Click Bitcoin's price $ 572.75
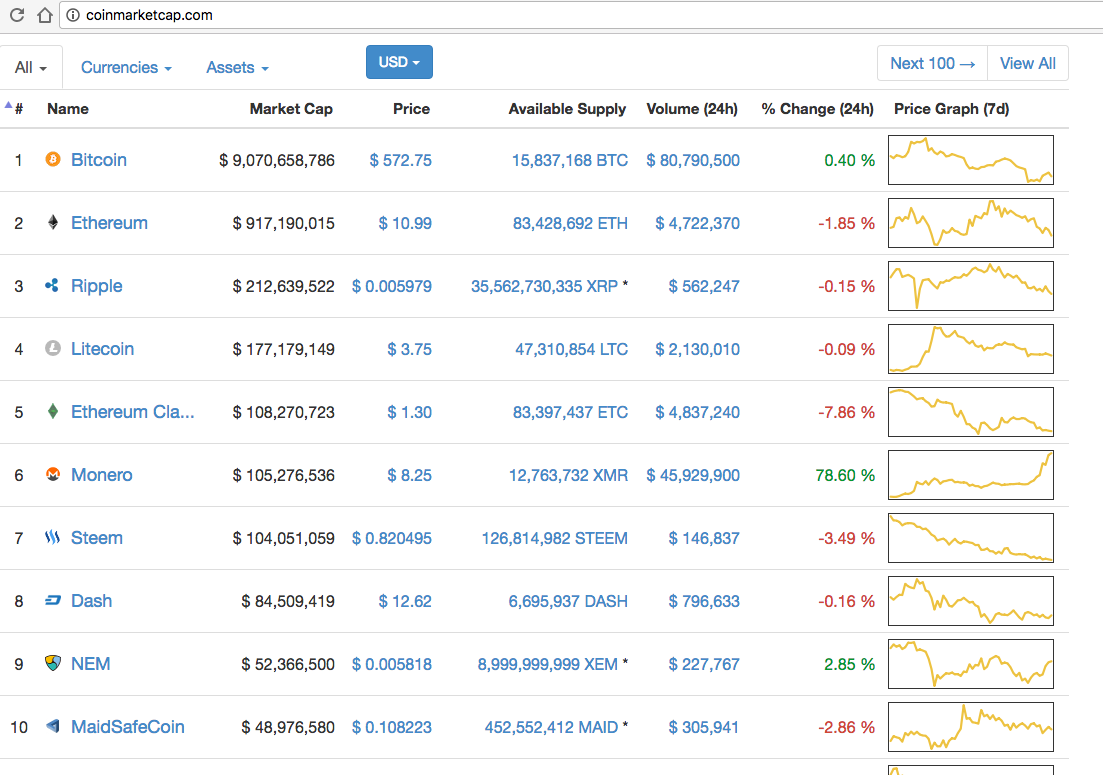Image resolution: width=1103 pixels, height=775 pixels. pyautogui.click(x=400, y=160)
